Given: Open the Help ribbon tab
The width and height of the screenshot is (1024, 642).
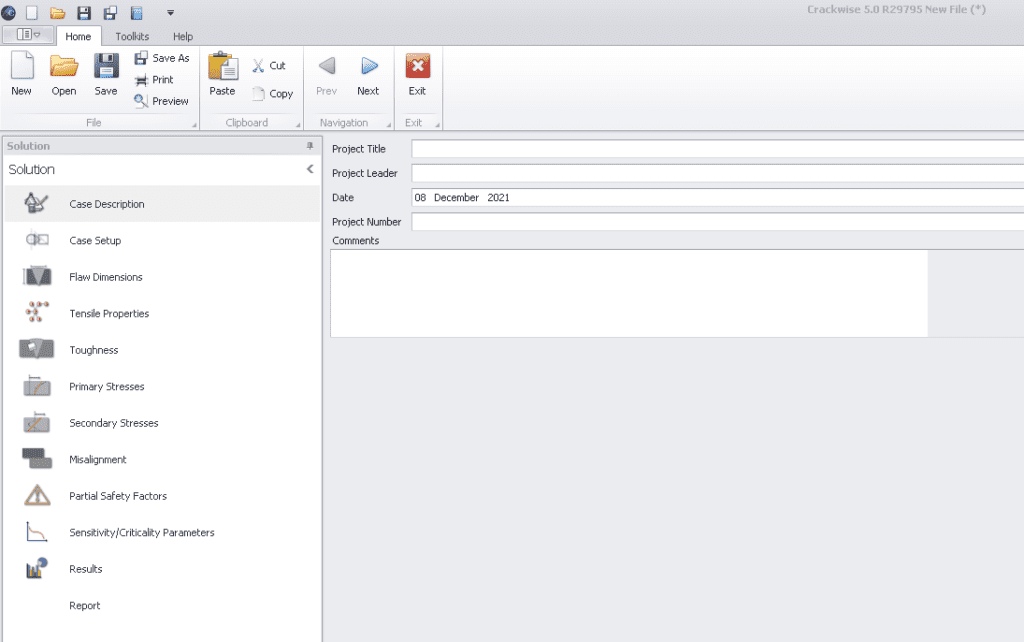Looking at the screenshot, I should (x=183, y=37).
